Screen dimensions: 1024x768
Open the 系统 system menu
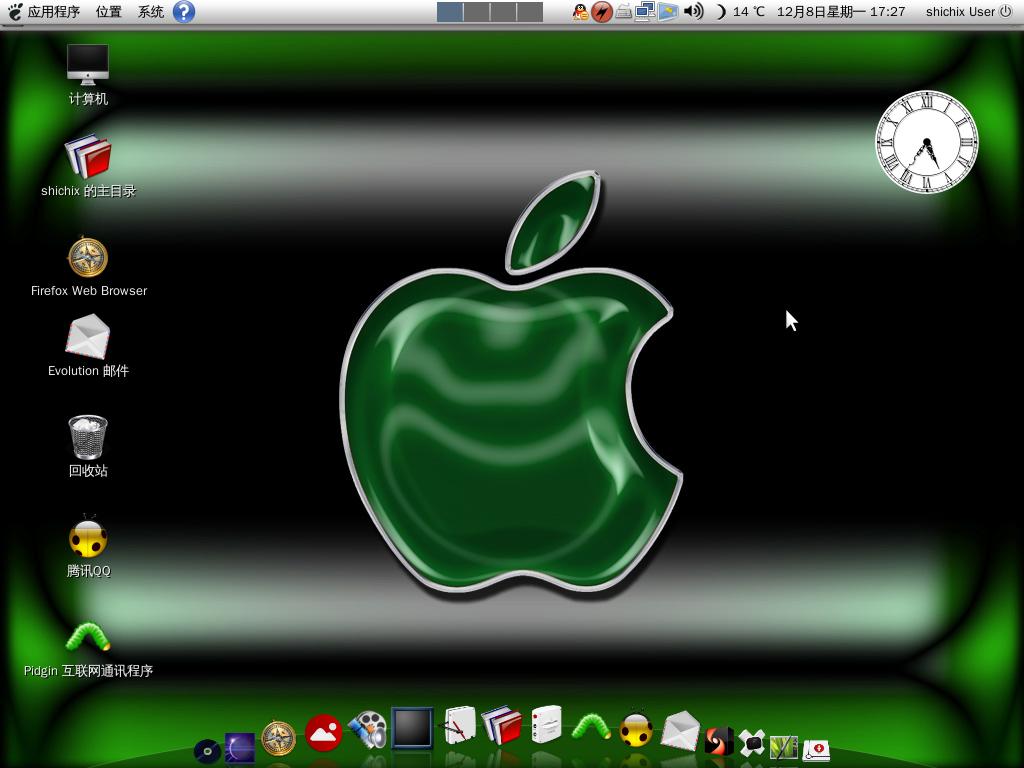[151, 12]
